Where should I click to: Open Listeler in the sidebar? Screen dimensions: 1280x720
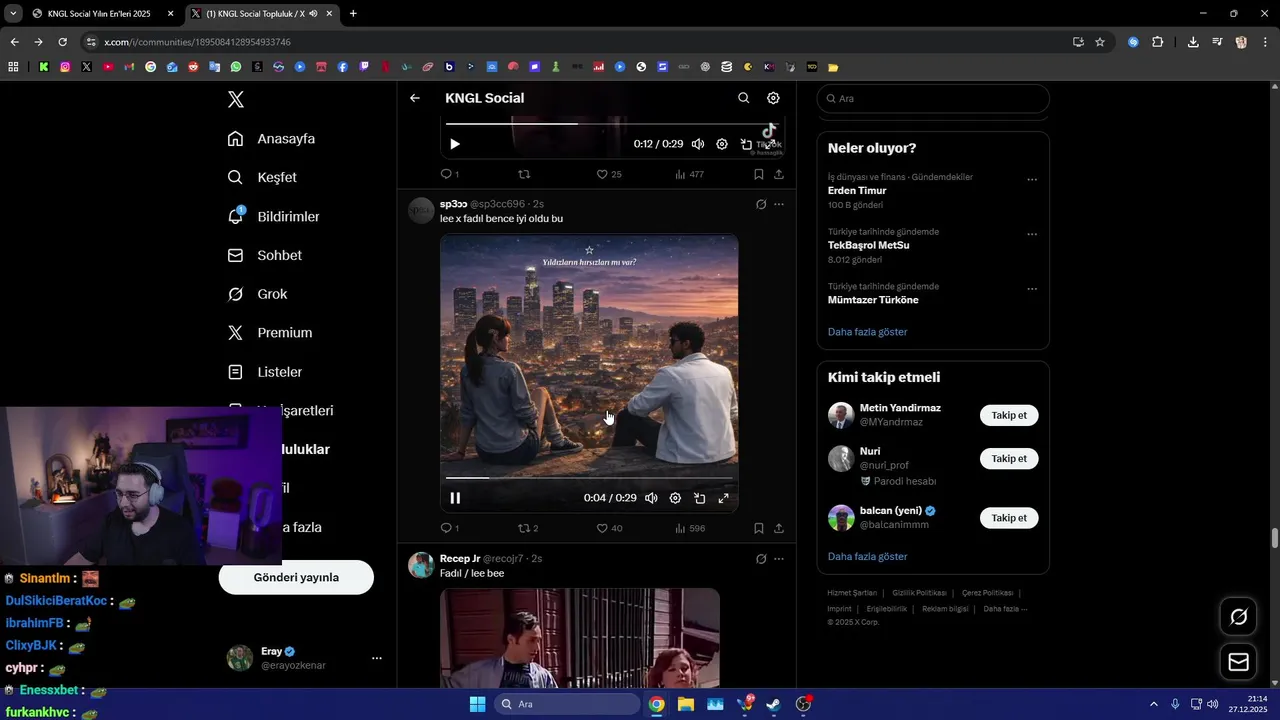[265, 372]
